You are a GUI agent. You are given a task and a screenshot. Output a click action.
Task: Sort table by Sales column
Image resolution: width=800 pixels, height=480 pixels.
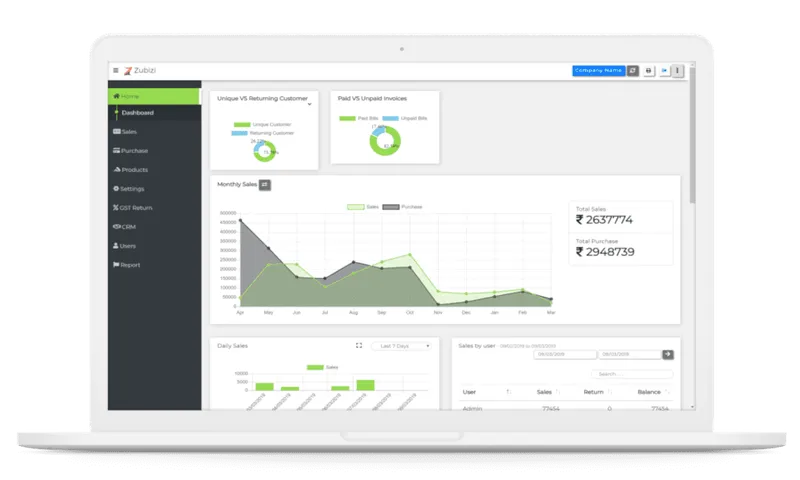point(548,392)
